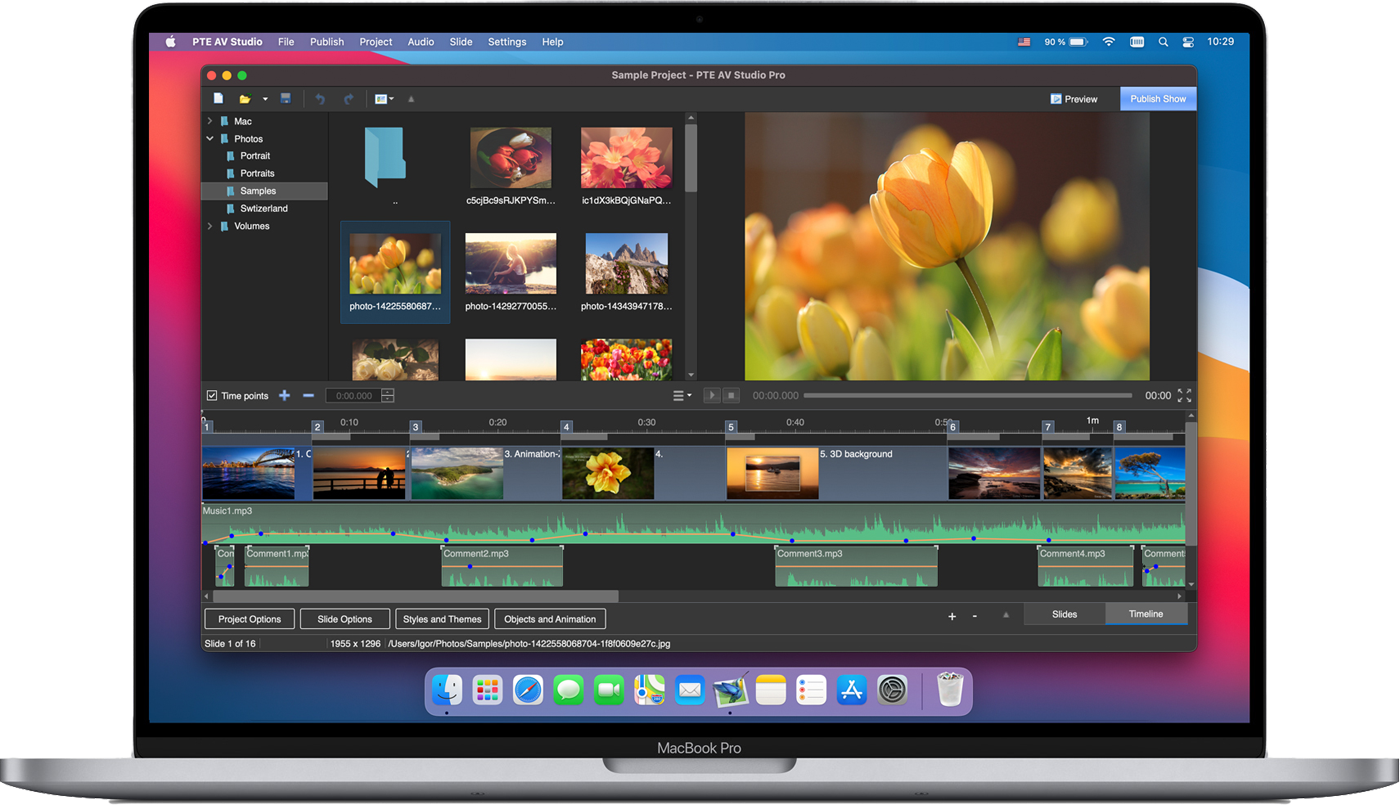This screenshot has height=805, width=1400.
Task: Play the slideshow in preview panel
Action: [712, 396]
